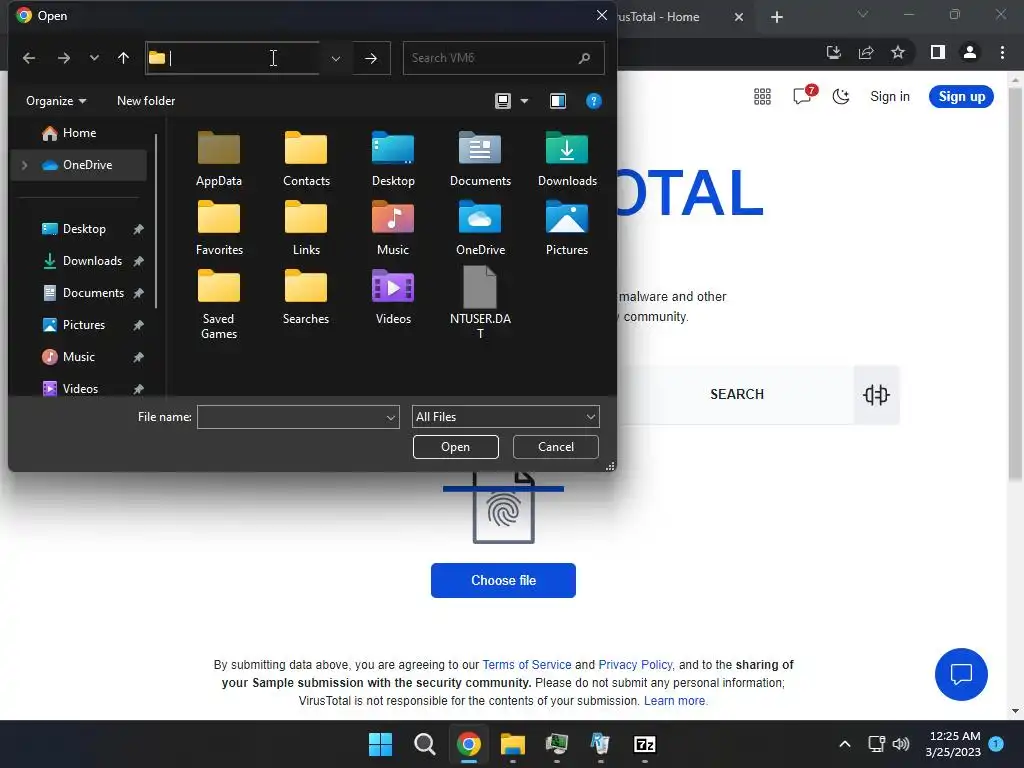Open File Explorer from taskbar
The image size is (1024, 768).
tap(513, 744)
